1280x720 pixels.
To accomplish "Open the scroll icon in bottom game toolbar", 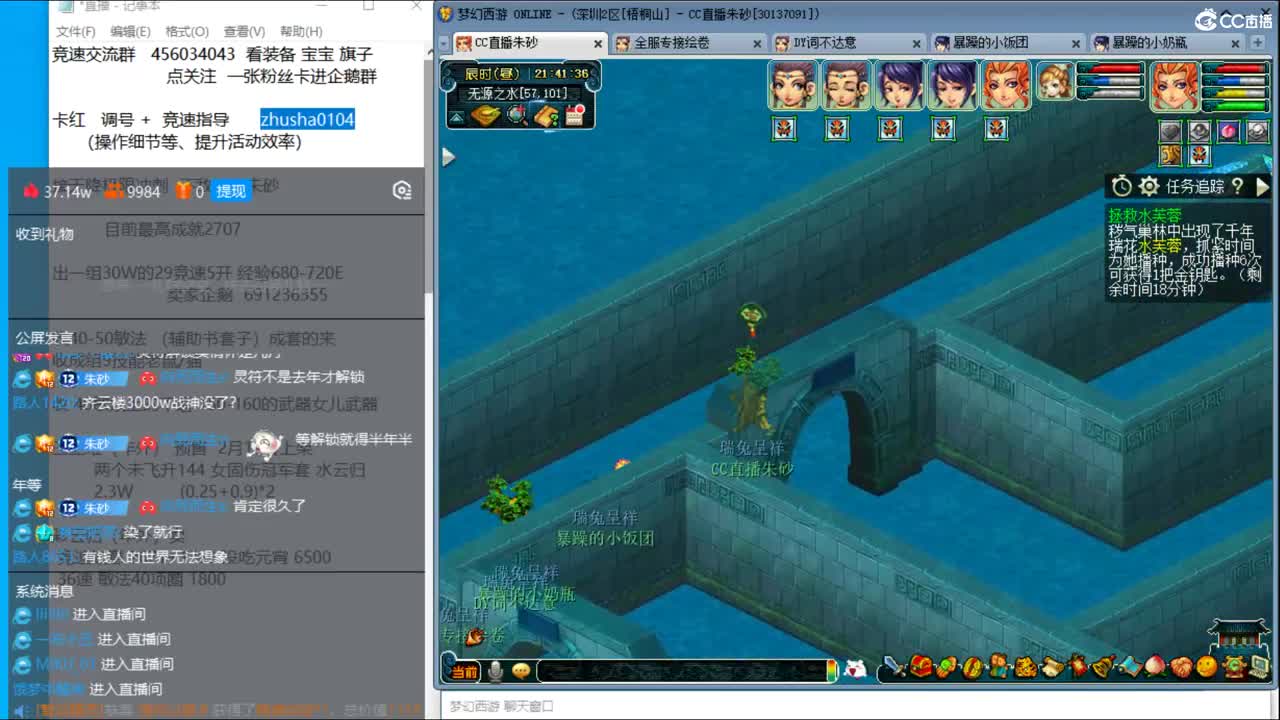I will [1051, 667].
